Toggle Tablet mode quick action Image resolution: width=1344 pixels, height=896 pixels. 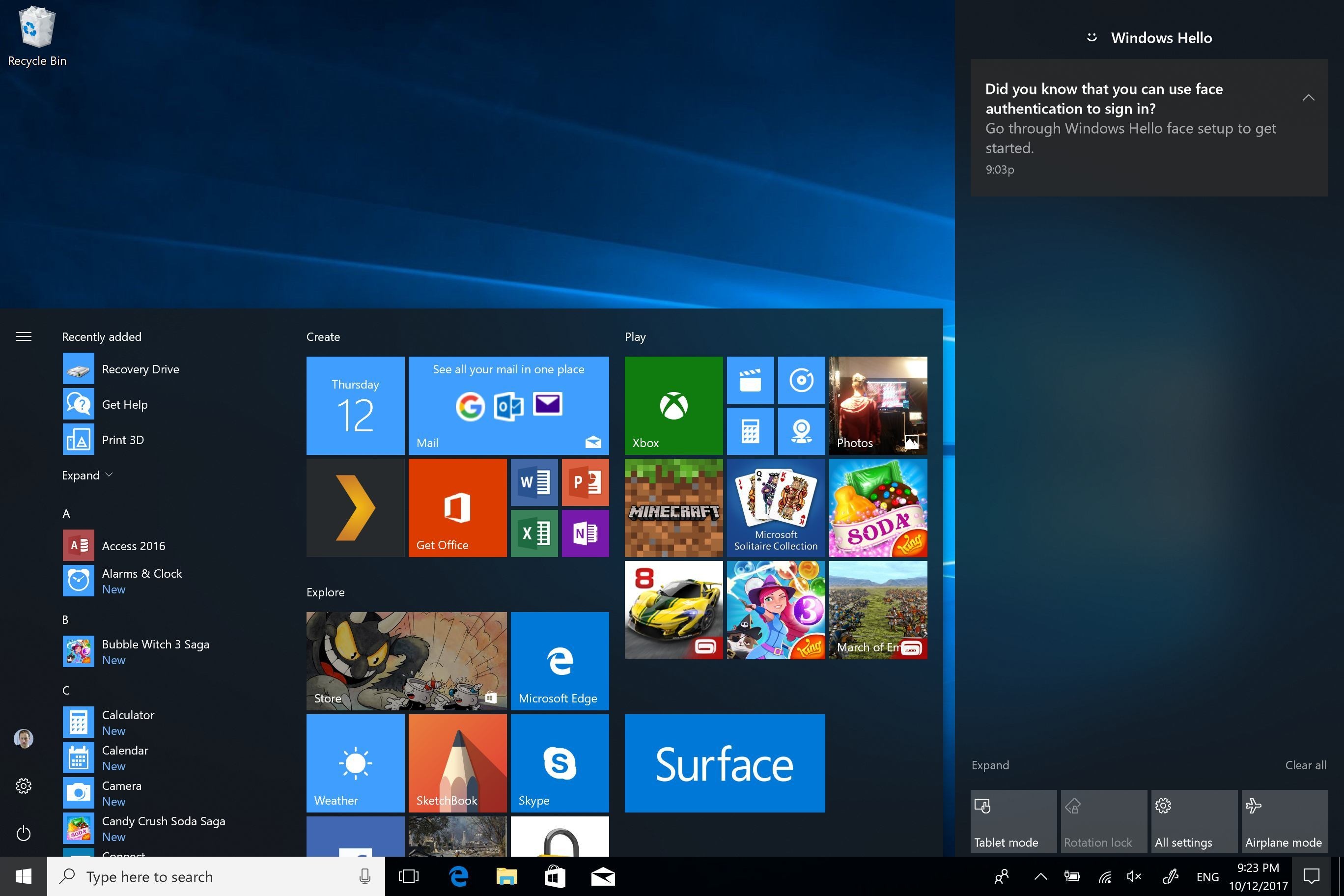[1013, 821]
